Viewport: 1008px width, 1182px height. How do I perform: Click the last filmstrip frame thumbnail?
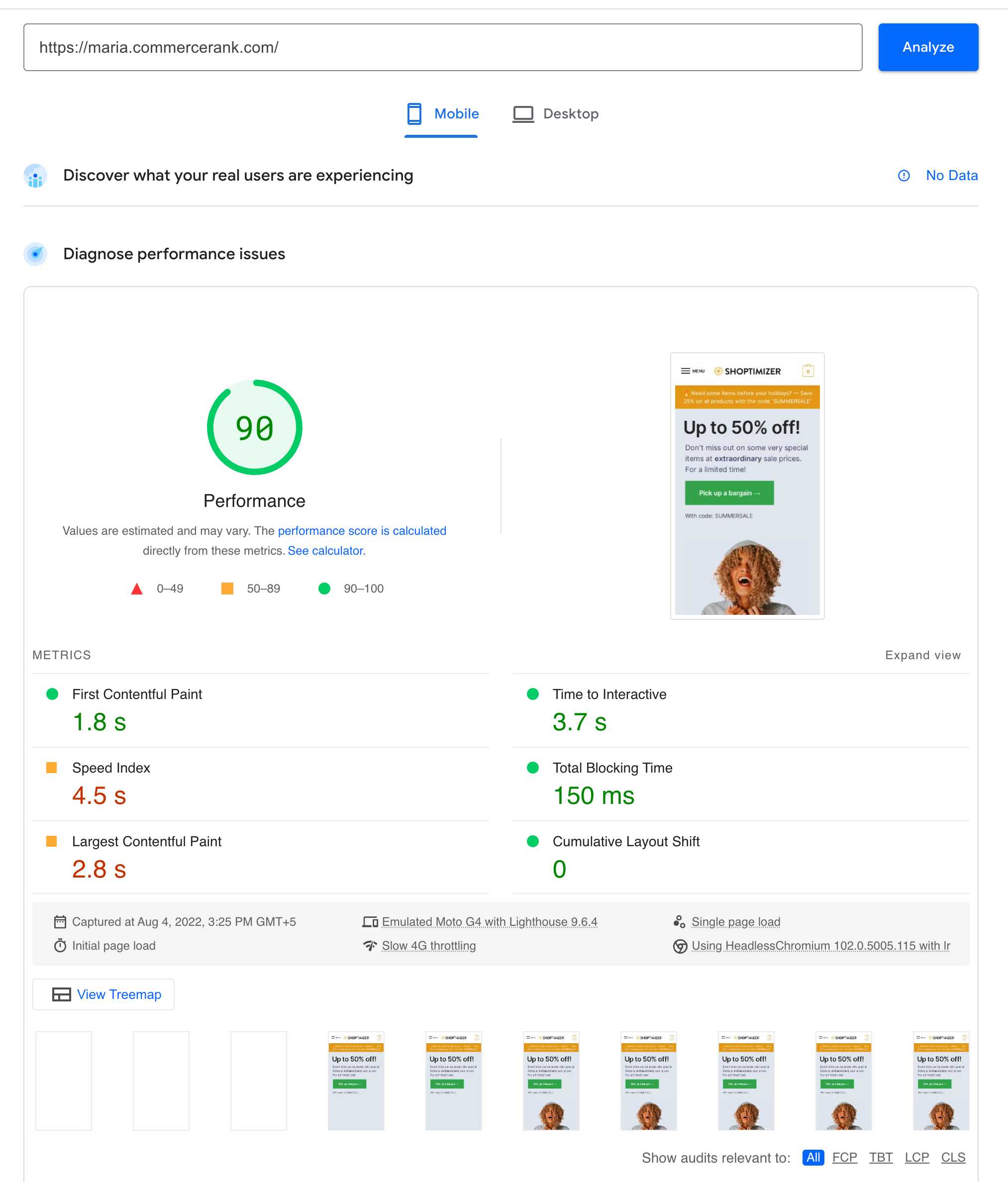941,1081
